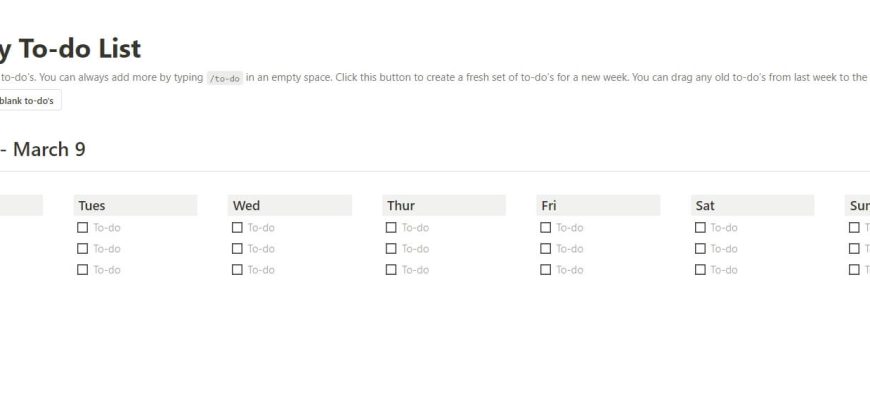
Task: Select the Tues column heading
Action: pos(92,205)
